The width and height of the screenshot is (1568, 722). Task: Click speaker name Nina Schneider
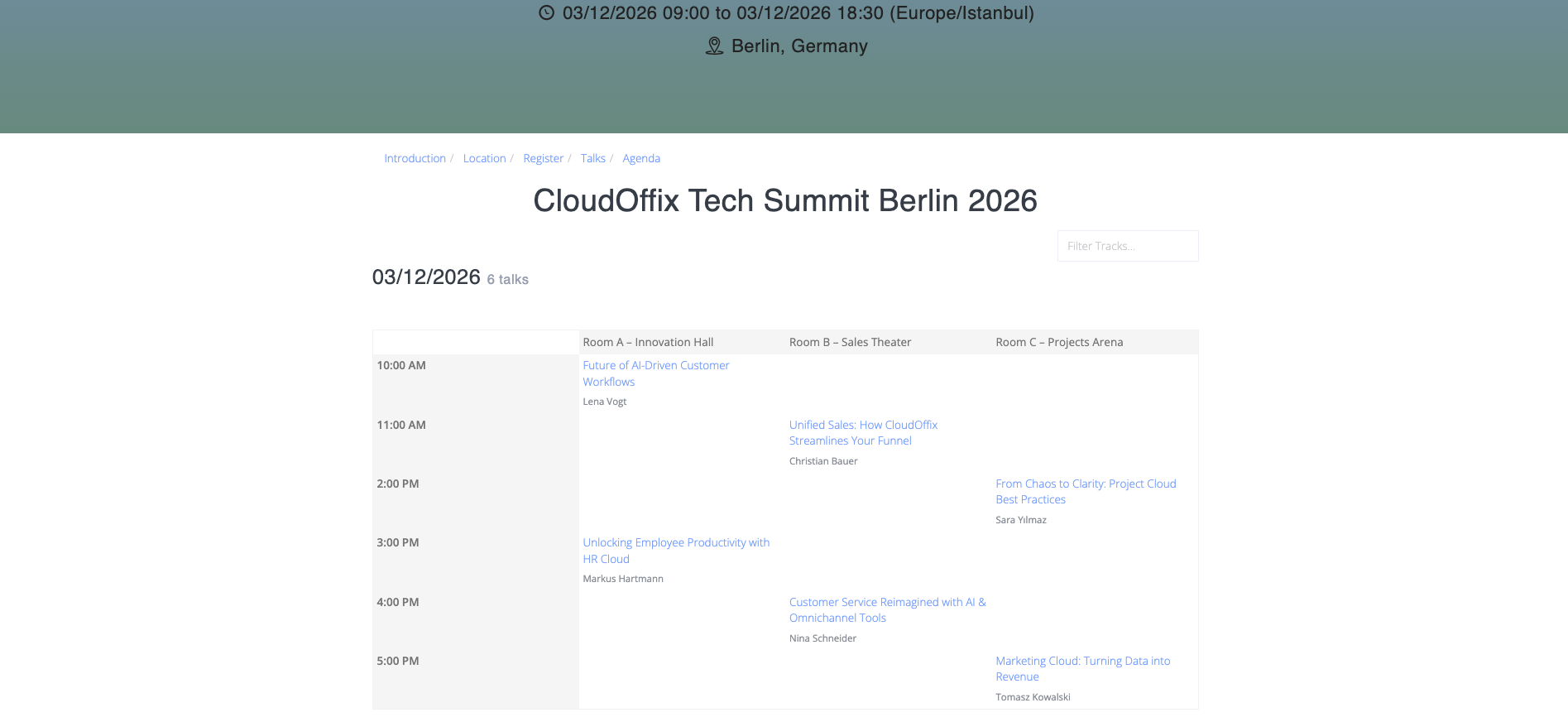coord(822,638)
